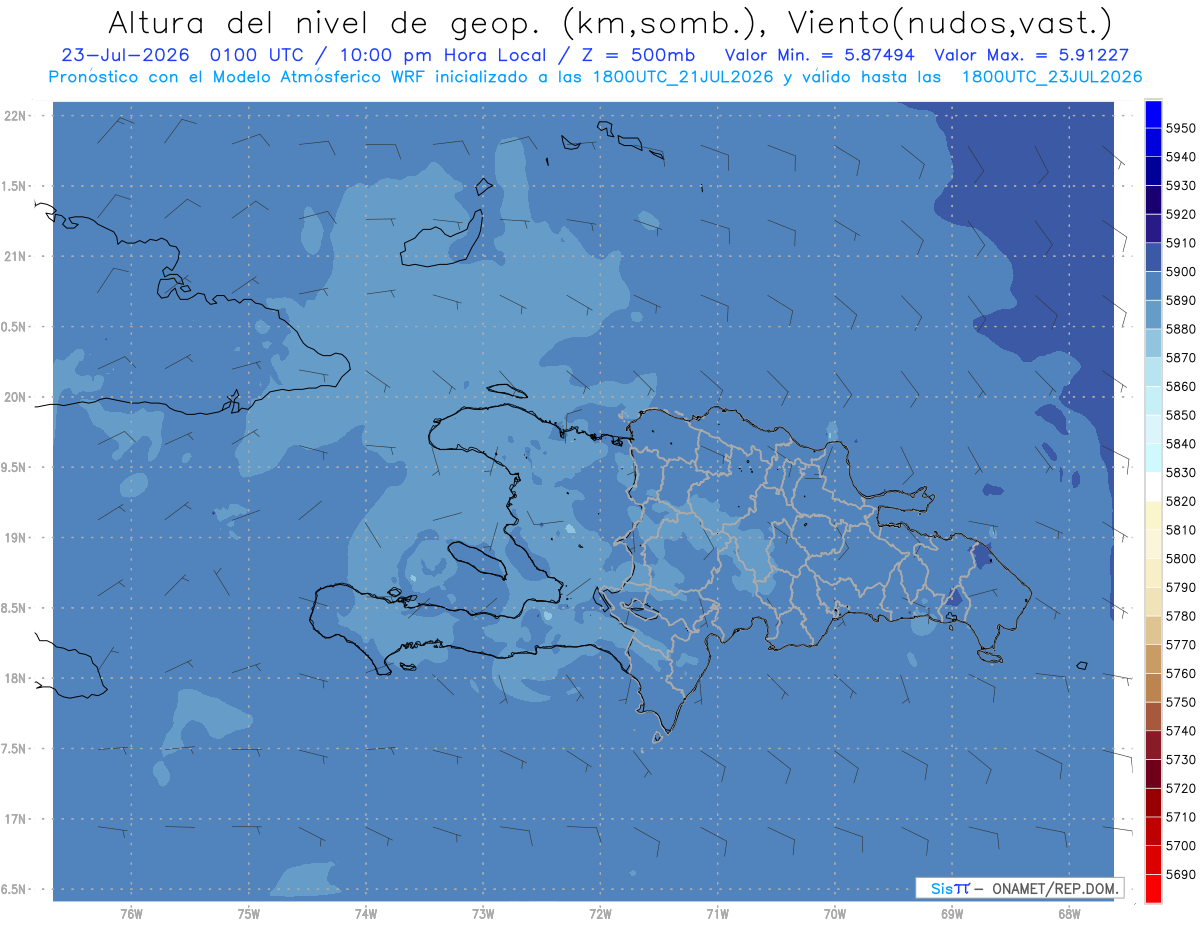The height and width of the screenshot is (927, 1200).
Task: Click the 71W longitude axis label
Action: [x=717, y=915]
